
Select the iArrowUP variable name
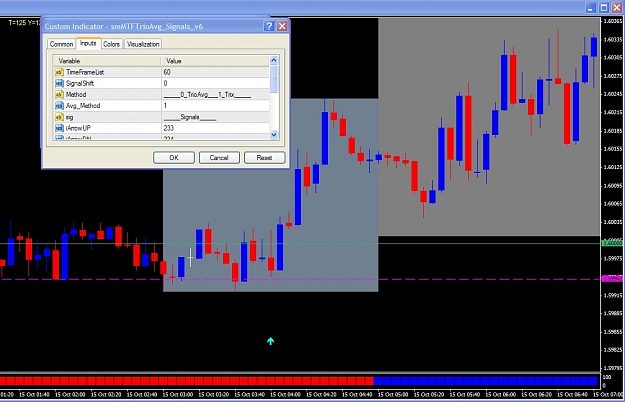click(78, 128)
